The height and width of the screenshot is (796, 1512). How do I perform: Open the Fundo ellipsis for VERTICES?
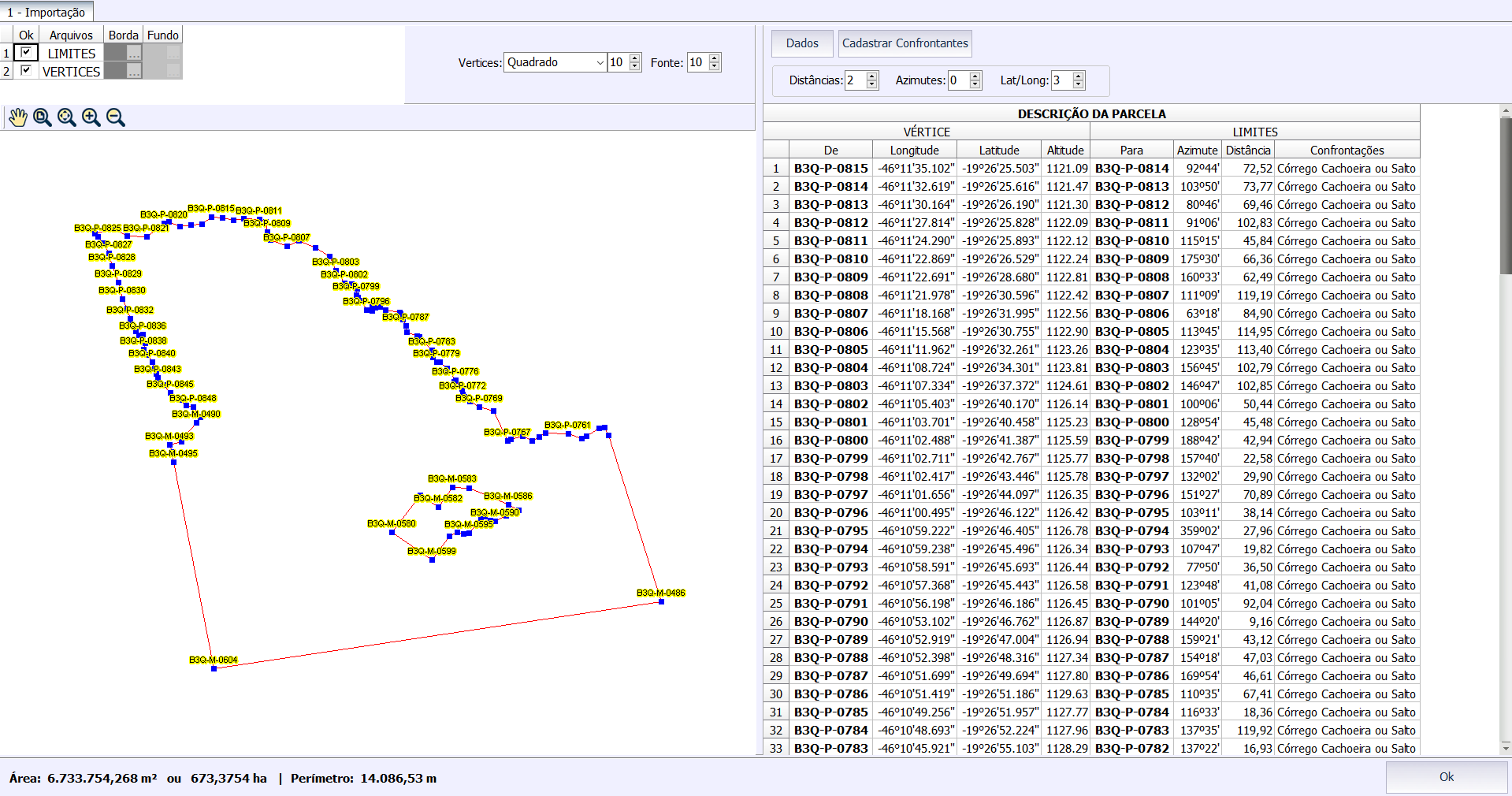tap(173, 72)
